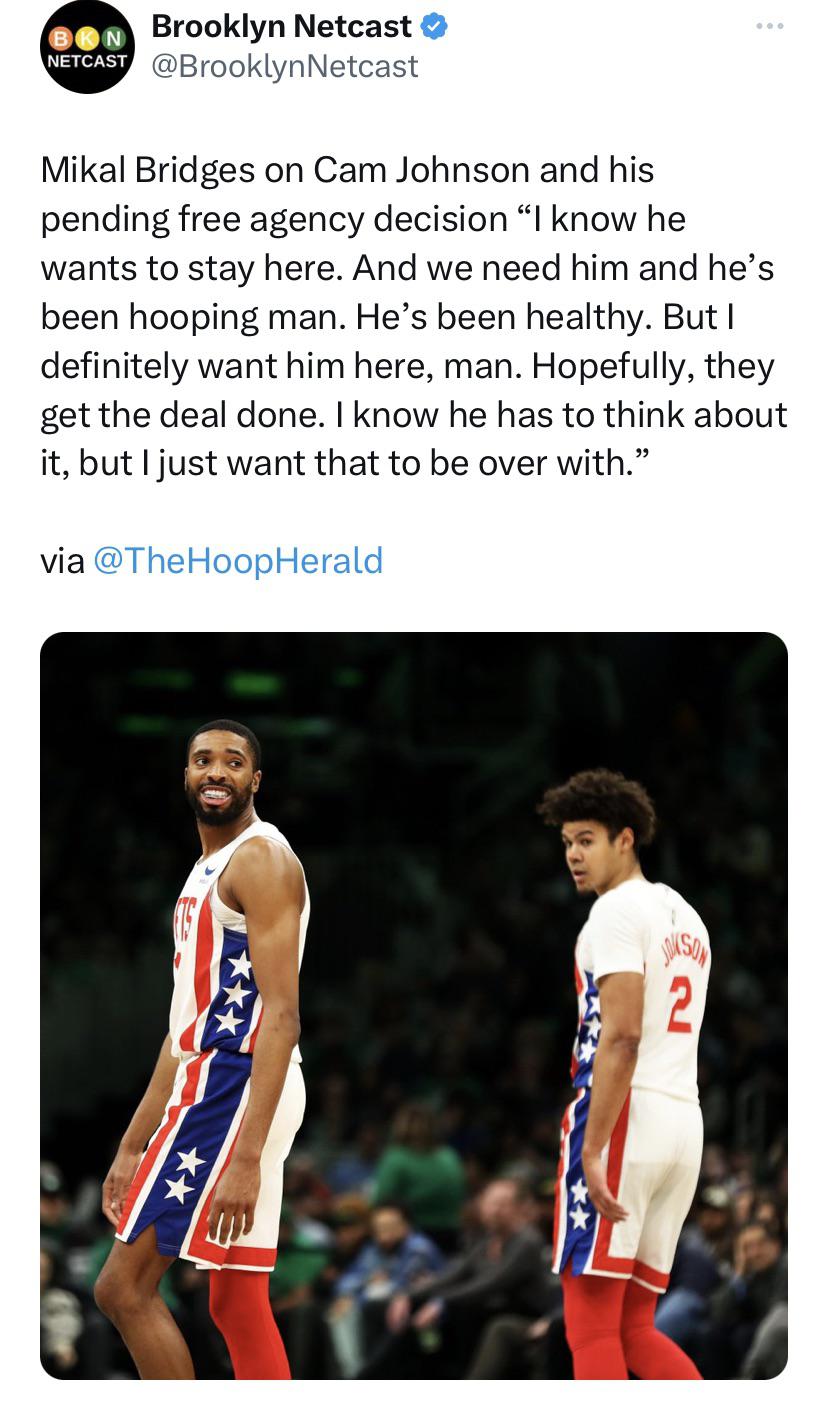This screenshot has width=828, height=1404.
Task: Click the "NETCAST" word in the avatar logo
Action: pos(87,60)
